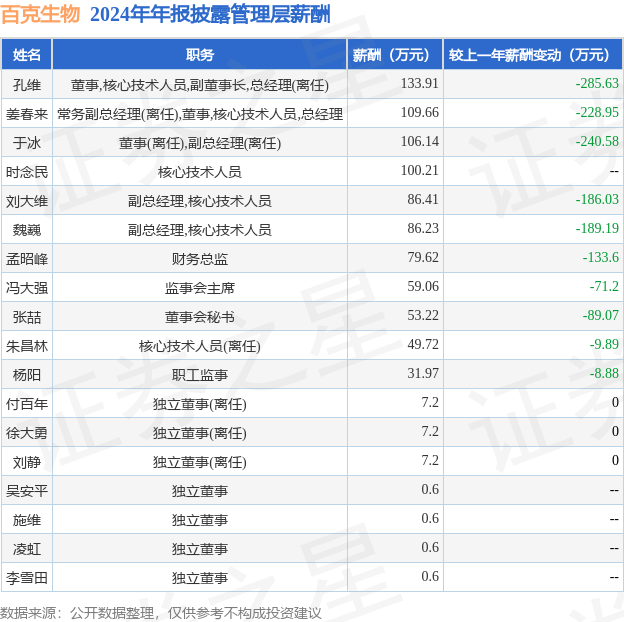The height and width of the screenshot is (622, 624).
Task: Click salary value 86.41
Action: click(x=423, y=199)
